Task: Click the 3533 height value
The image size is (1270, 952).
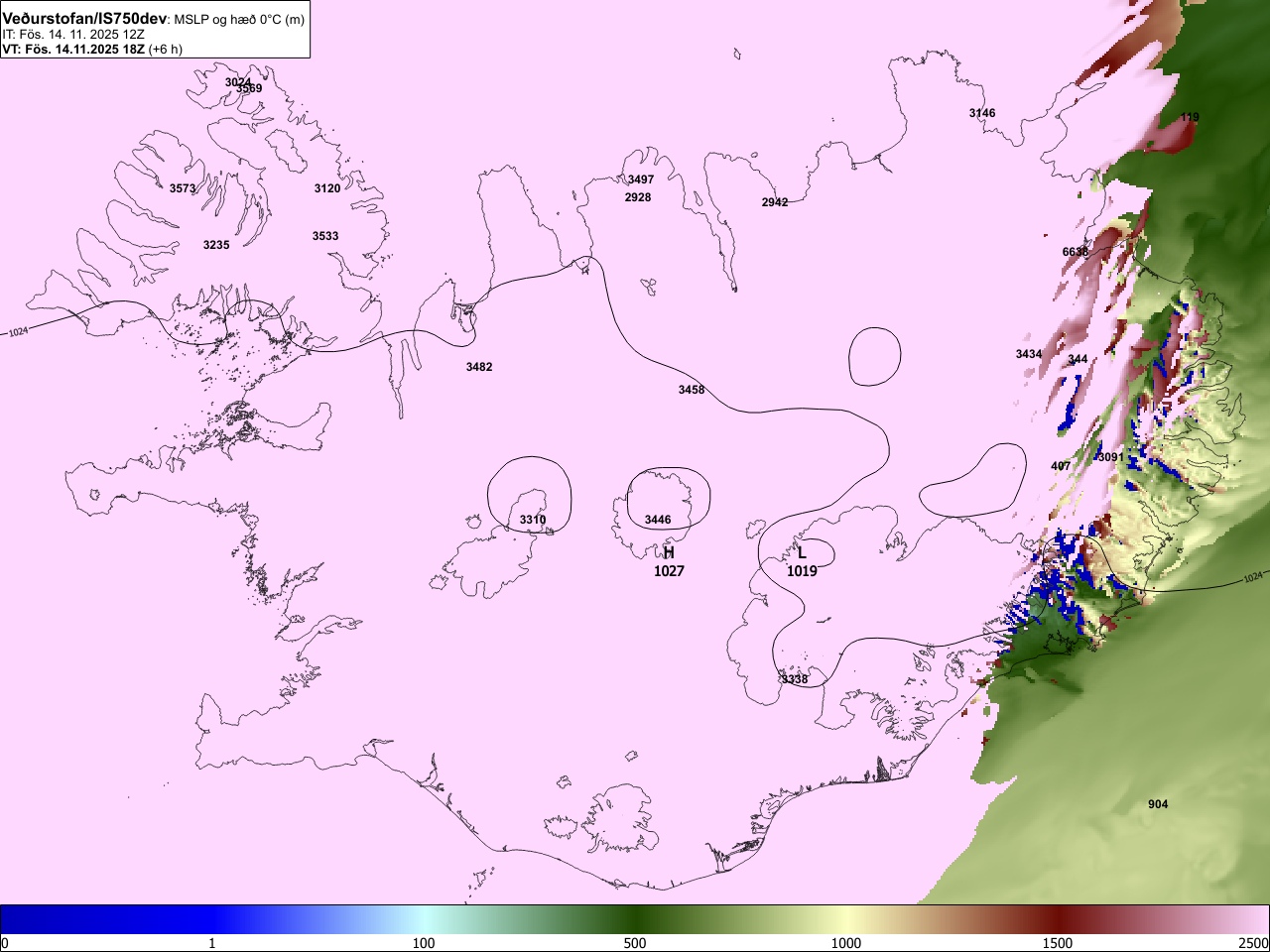Action: [325, 236]
